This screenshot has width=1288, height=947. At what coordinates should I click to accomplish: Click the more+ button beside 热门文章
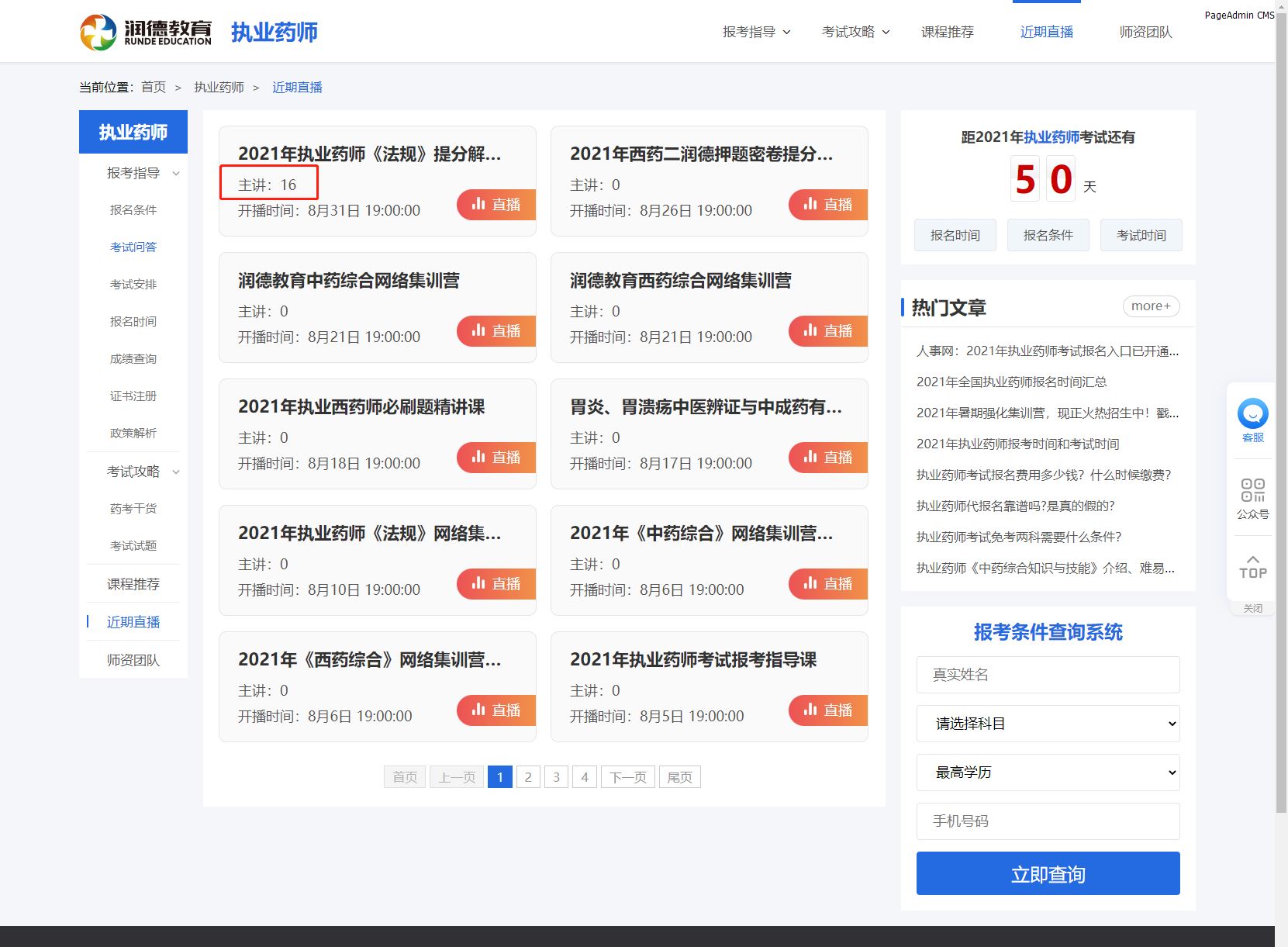[x=1151, y=306]
